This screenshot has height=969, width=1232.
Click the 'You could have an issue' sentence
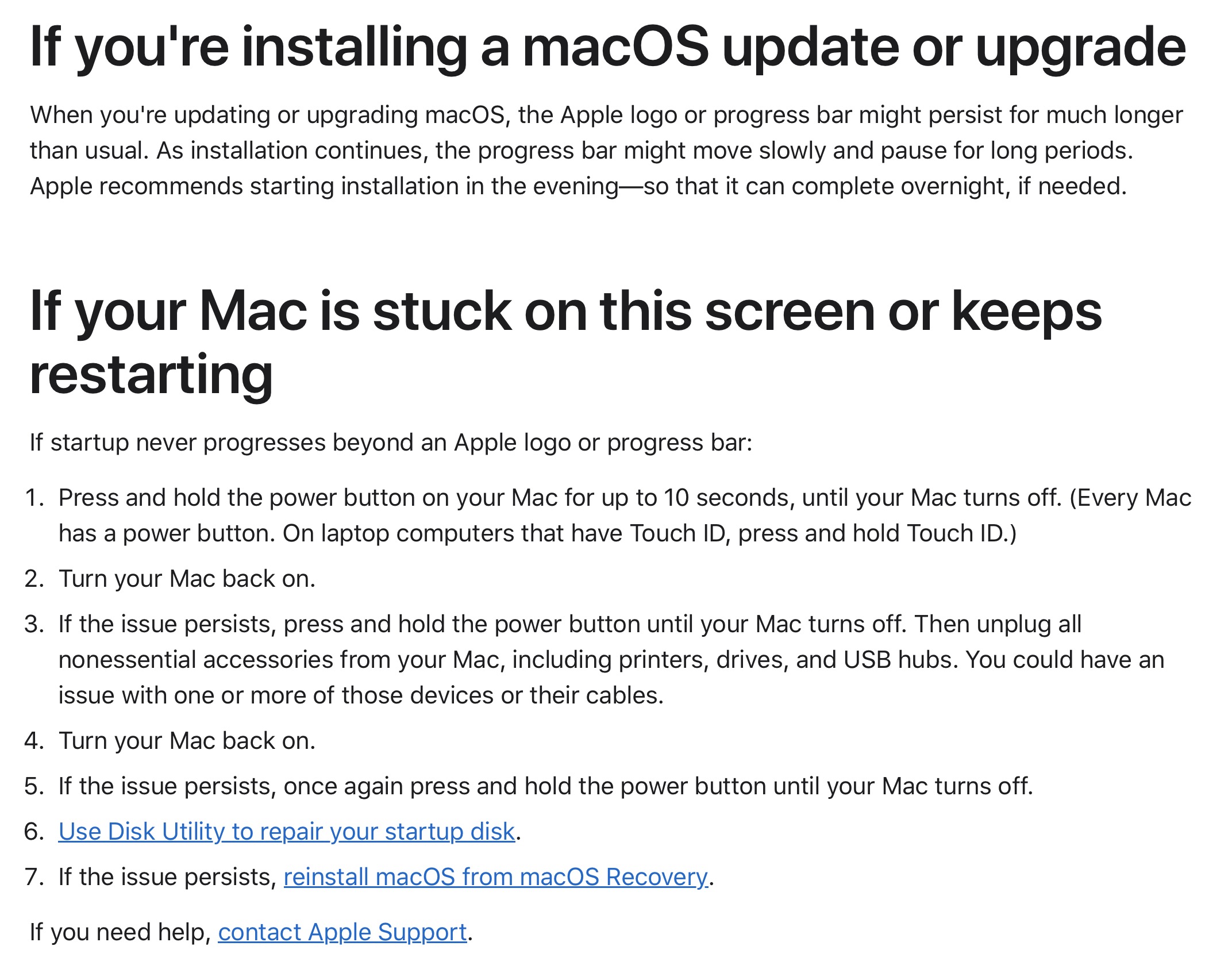click(611, 678)
